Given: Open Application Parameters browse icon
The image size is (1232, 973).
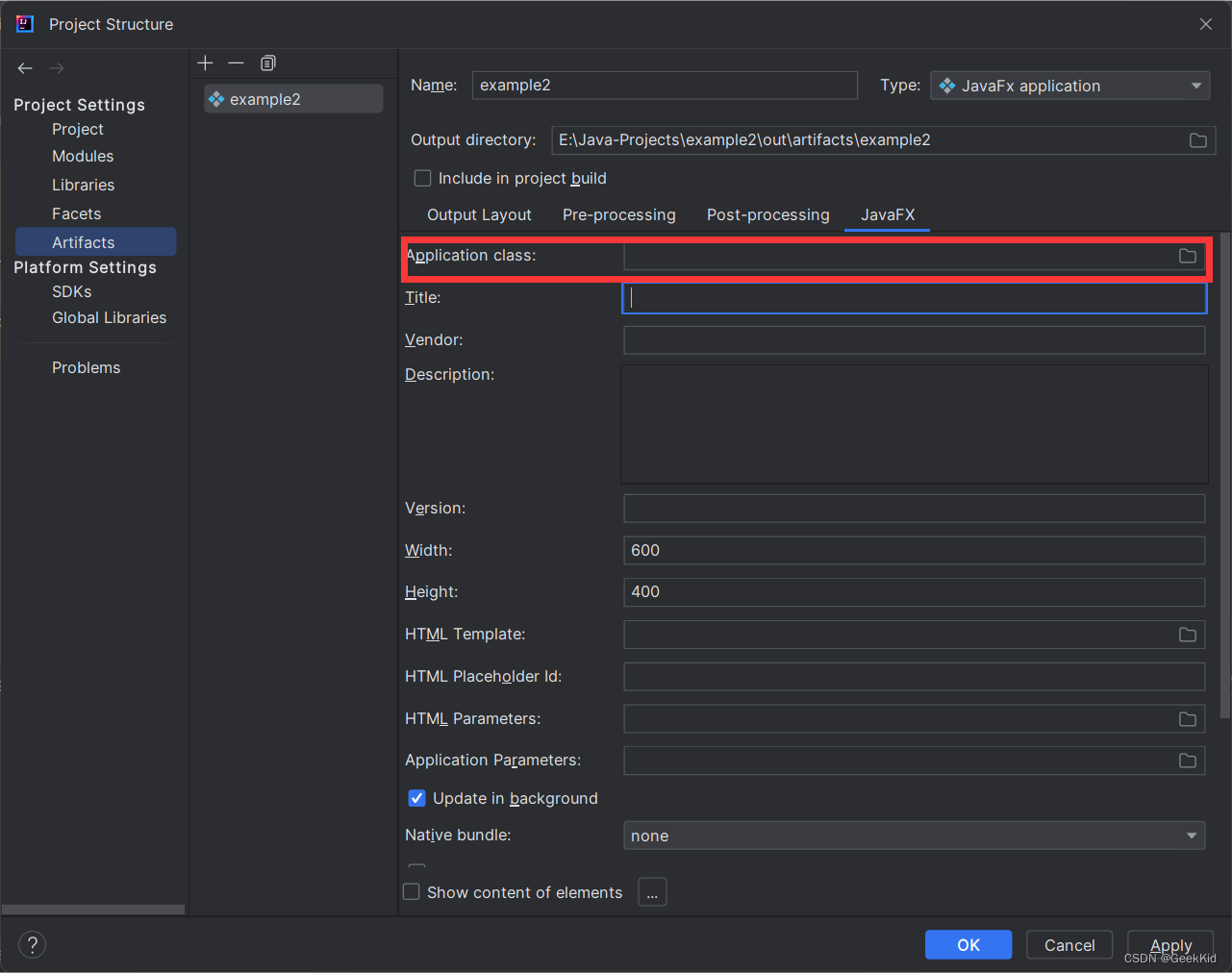Looking at the screenshot, I should pos(1188,761).
